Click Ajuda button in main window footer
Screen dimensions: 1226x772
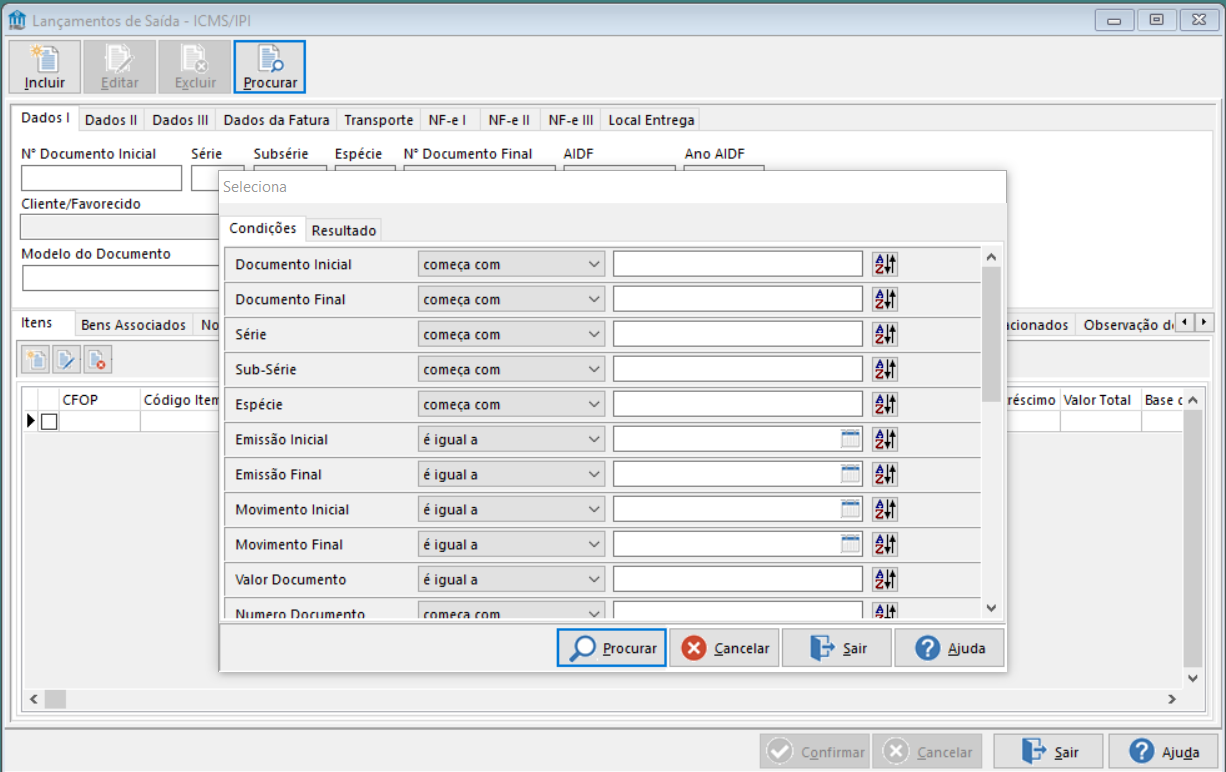(1163, 752)
